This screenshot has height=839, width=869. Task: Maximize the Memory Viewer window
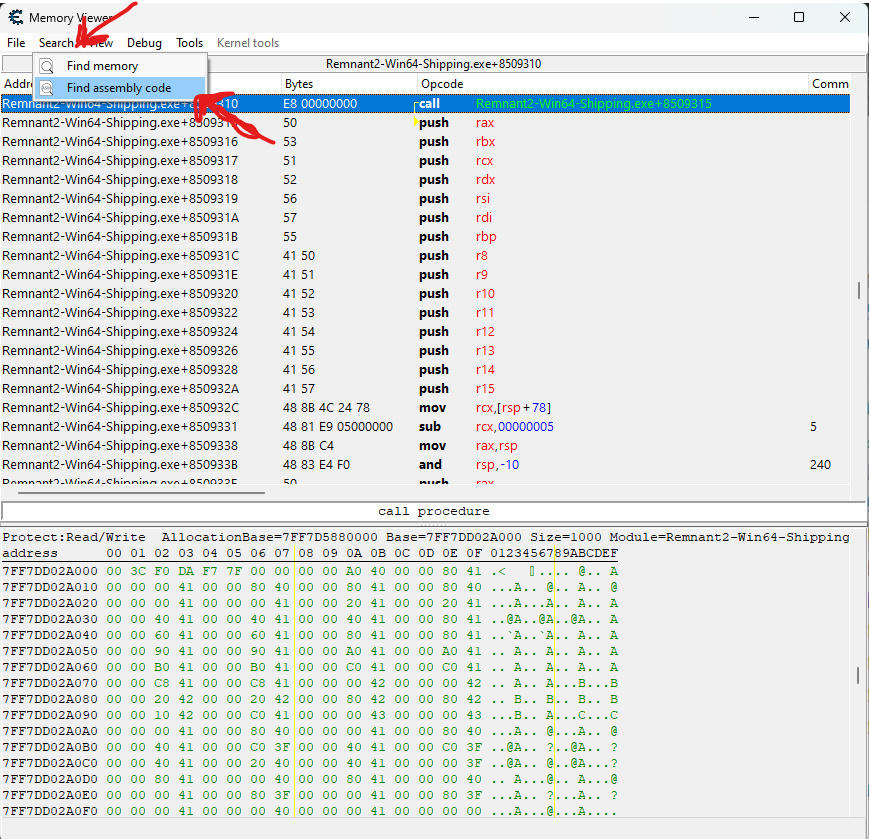[x=799, y=17]
